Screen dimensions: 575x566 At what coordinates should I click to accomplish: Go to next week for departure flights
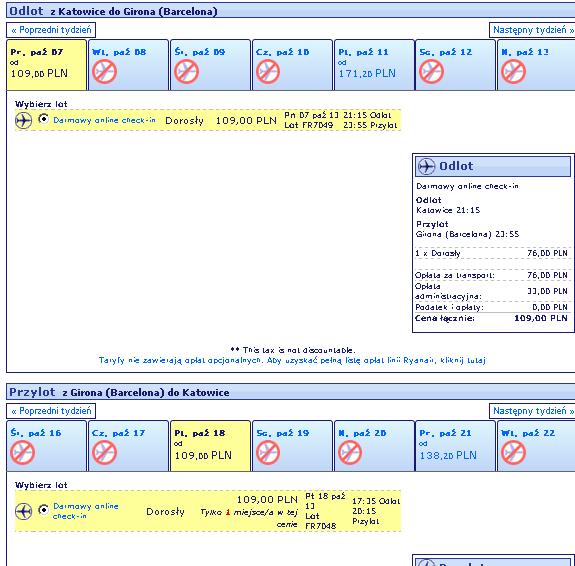pyautogui.click(x=533, y=30)
